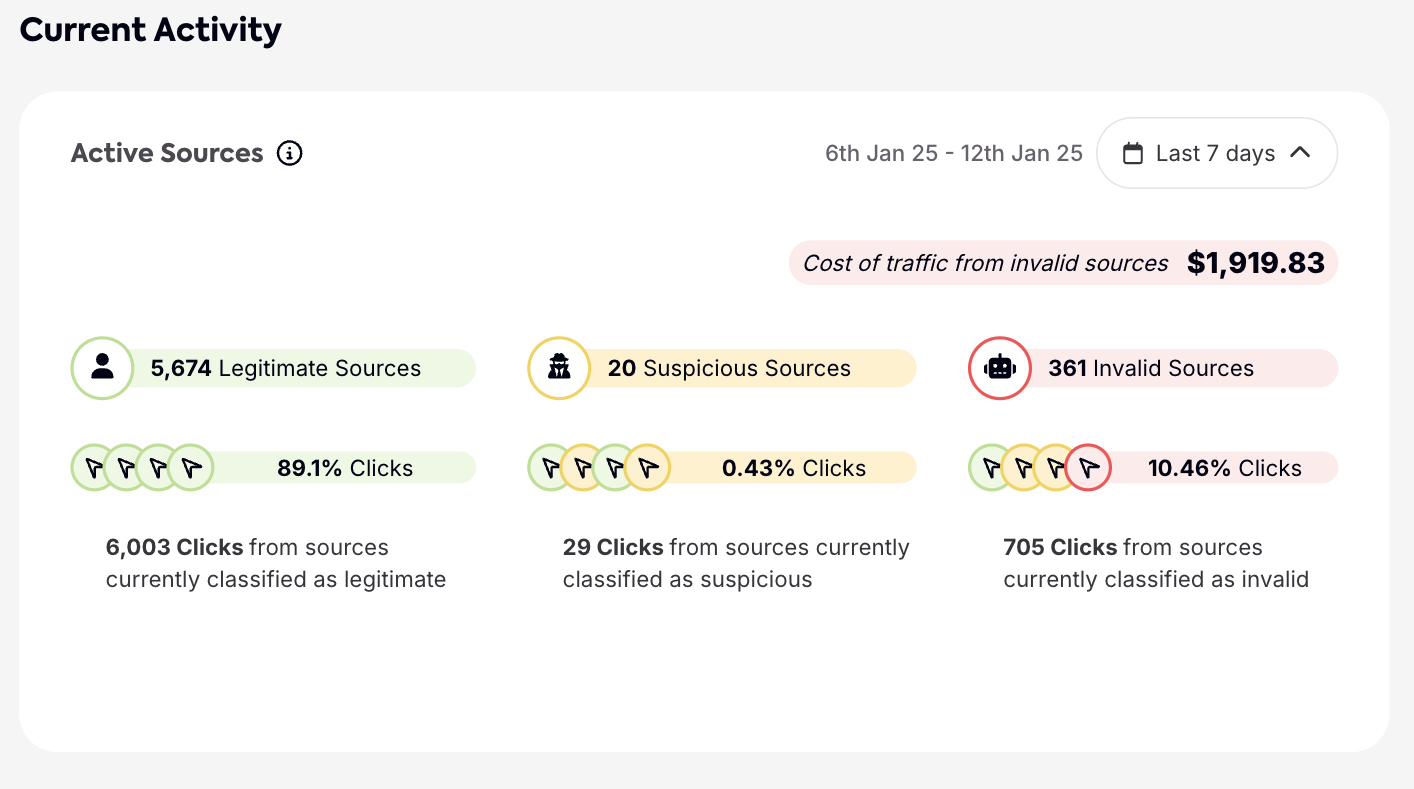The image size is (1414, 789).
Task: Select the 5,674 Legitimate Sources label
Action: [286, 368]
